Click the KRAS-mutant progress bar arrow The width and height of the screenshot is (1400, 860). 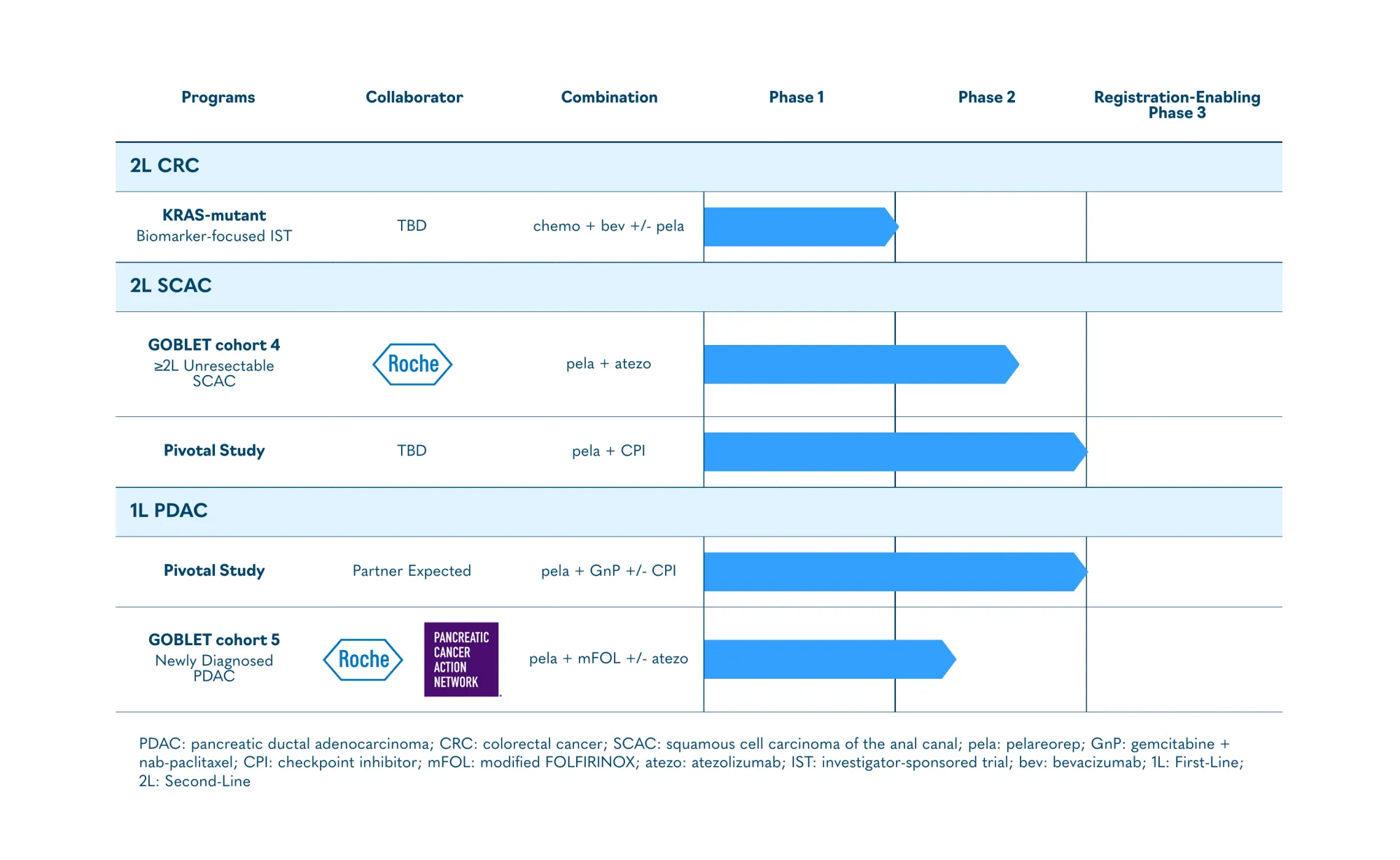click(799, 227)
